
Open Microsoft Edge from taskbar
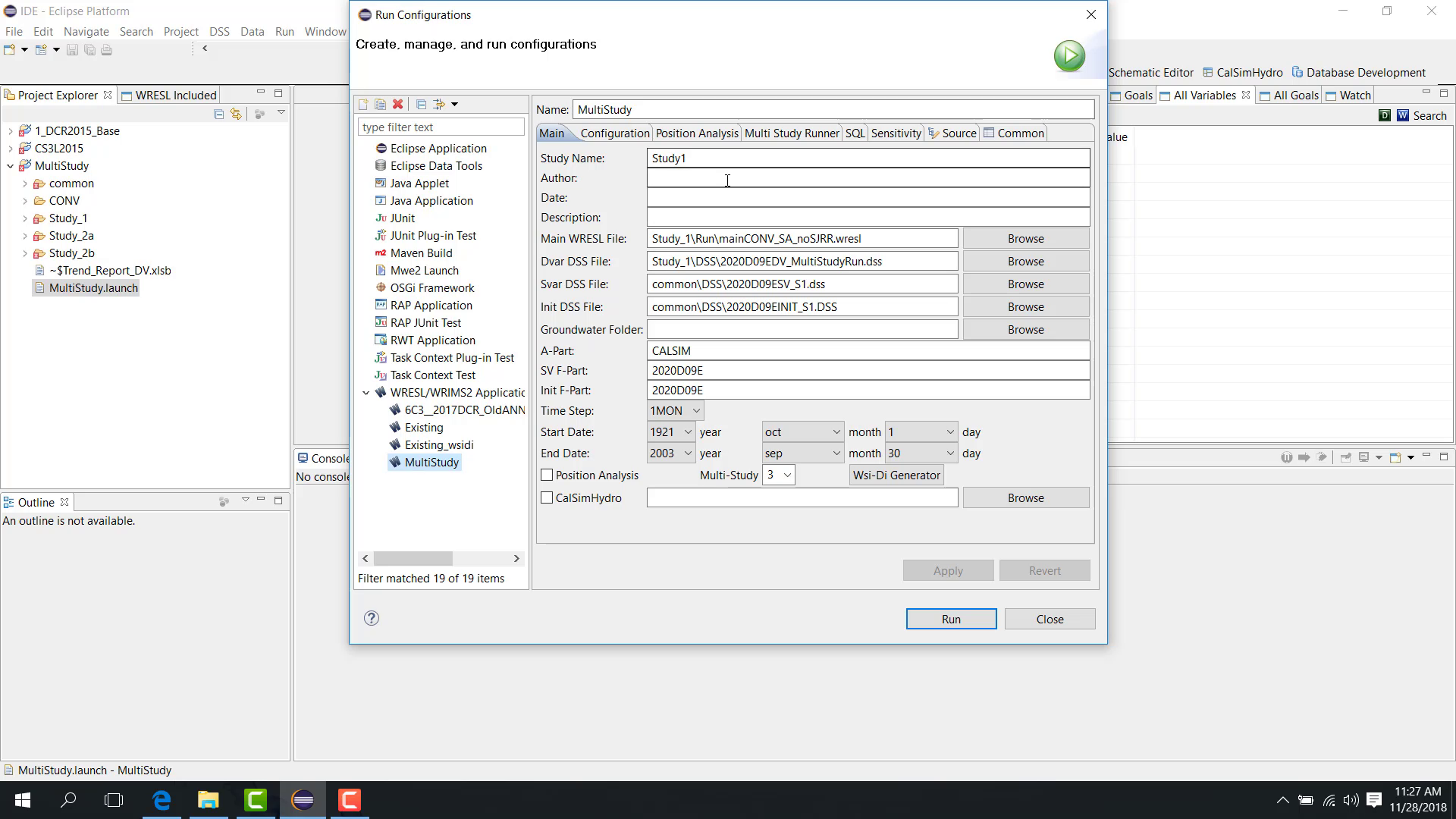[162, 800]
